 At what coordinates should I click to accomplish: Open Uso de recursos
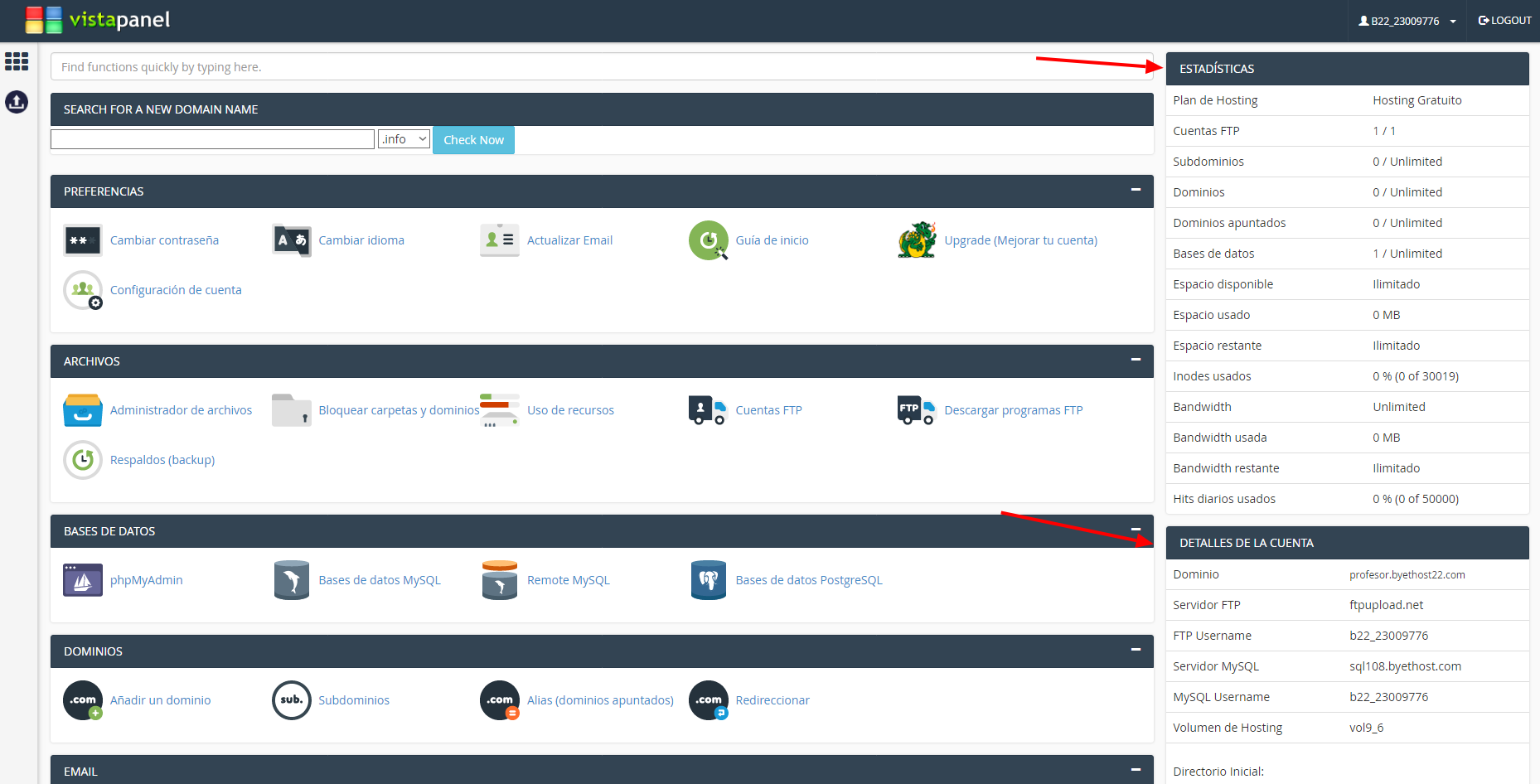570,409
